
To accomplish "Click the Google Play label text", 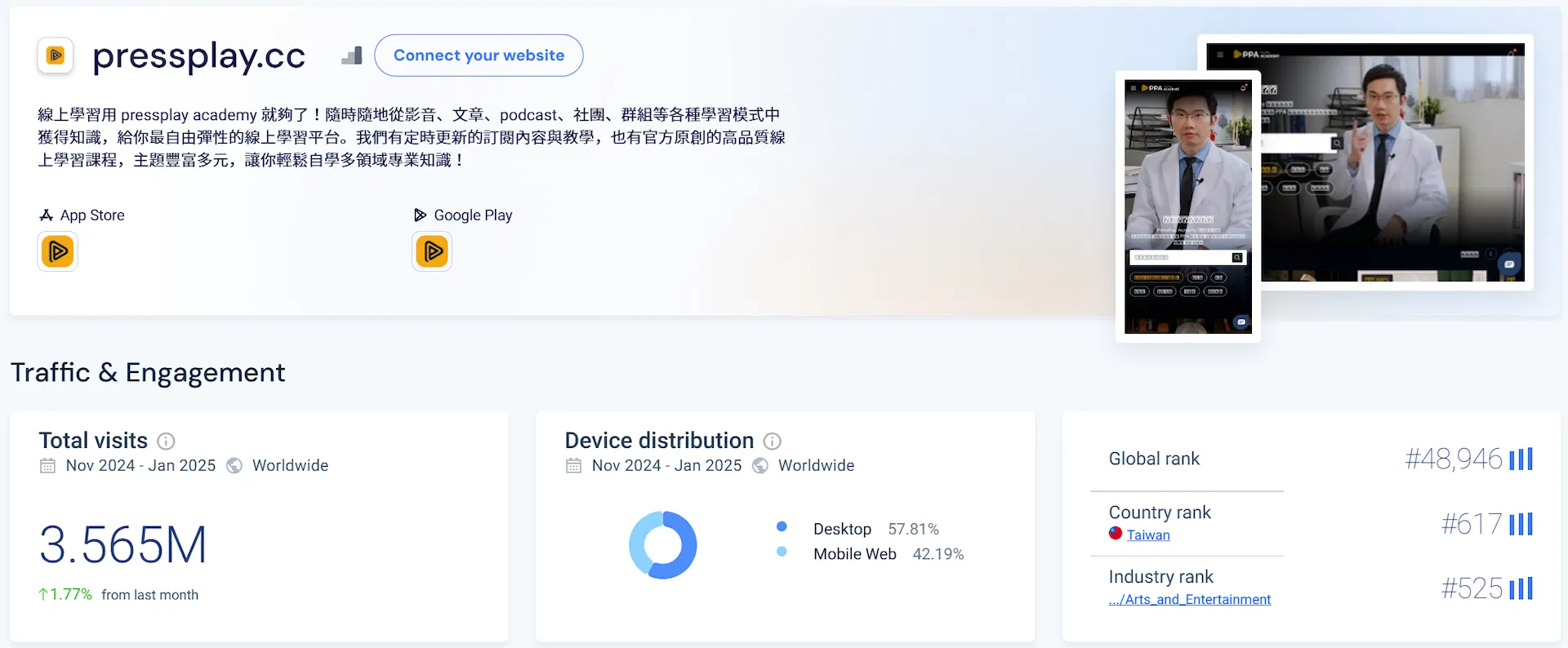I will point(473,215).
